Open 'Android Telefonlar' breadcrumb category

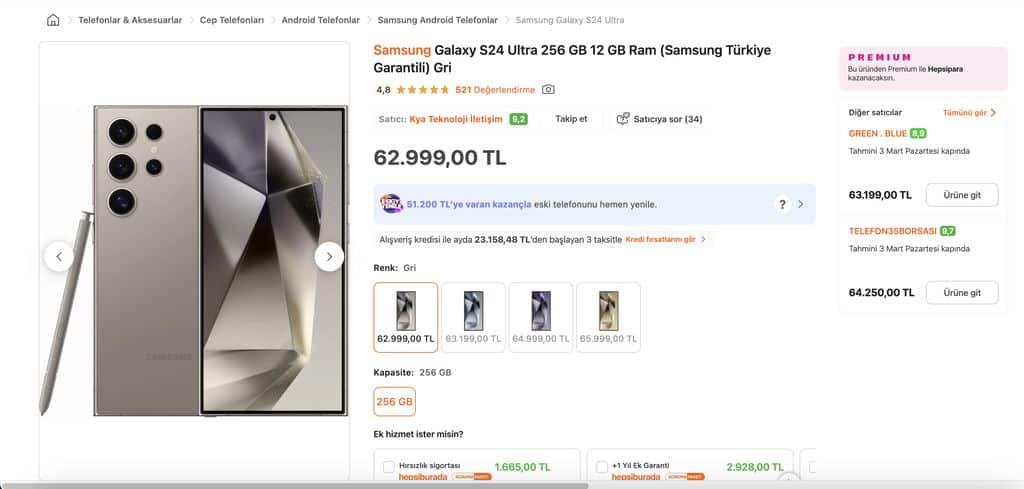320,20
